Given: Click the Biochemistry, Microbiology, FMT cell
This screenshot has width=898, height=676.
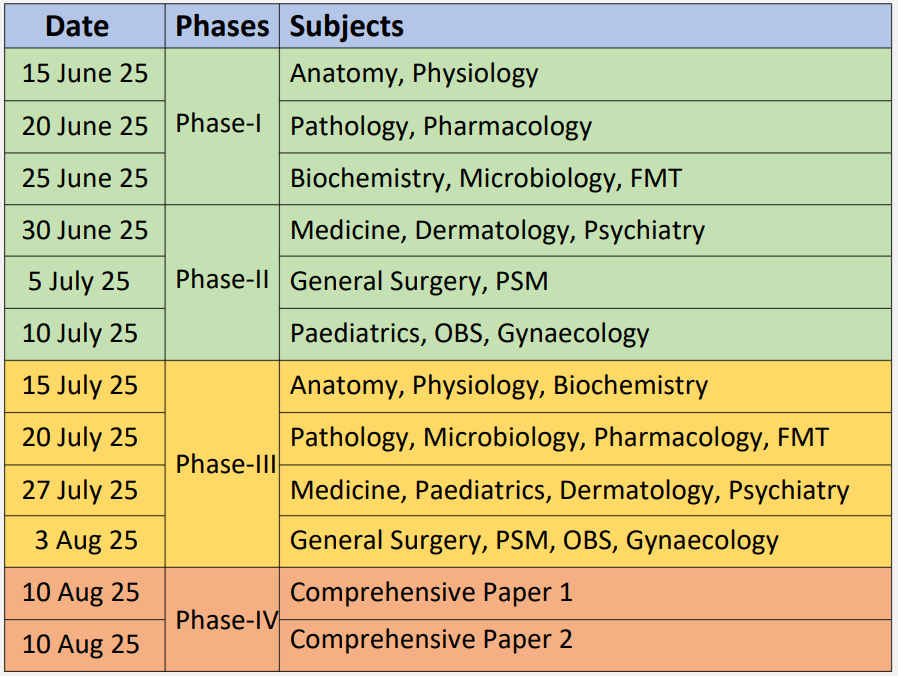Looking at the screenshot, I should click(x=486, y=179).
